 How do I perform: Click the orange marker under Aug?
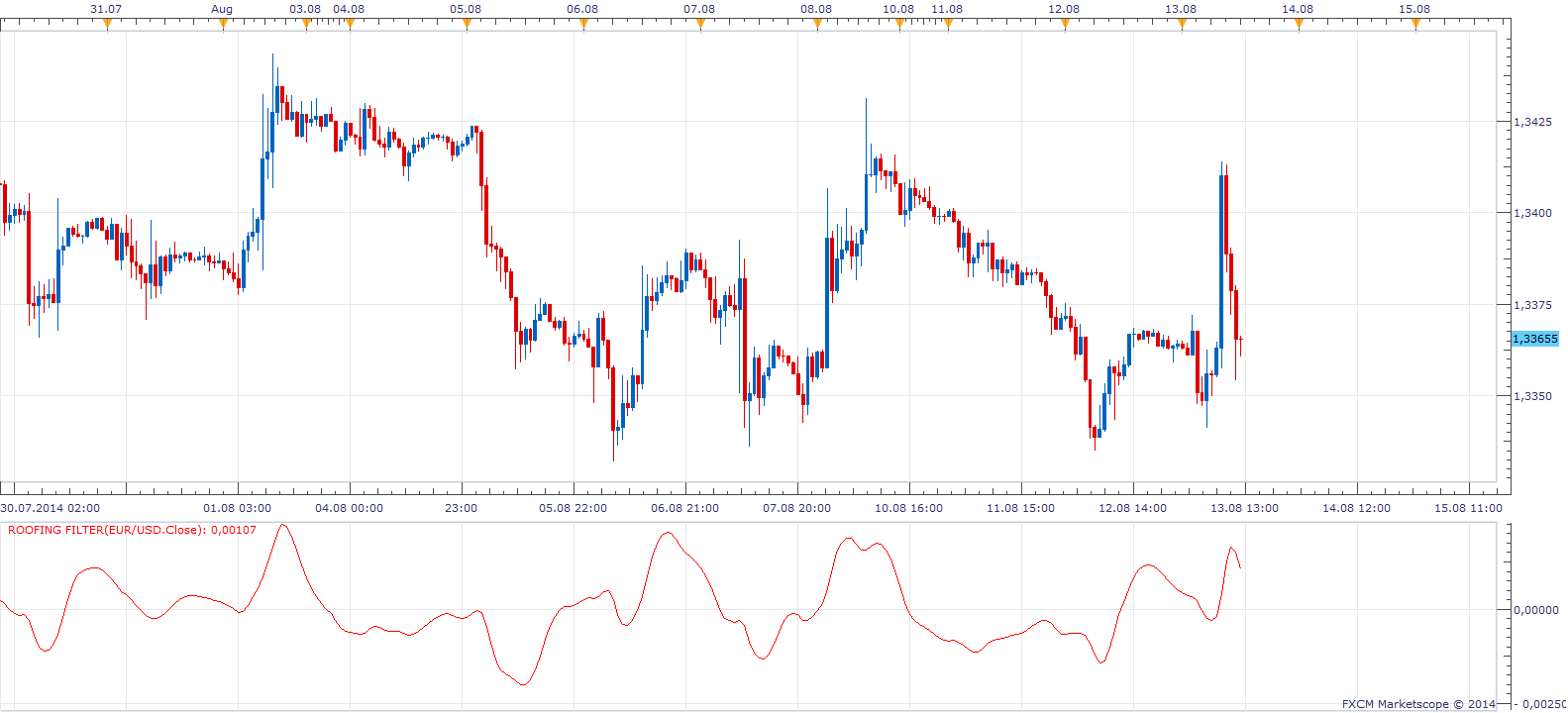(223, 25)
